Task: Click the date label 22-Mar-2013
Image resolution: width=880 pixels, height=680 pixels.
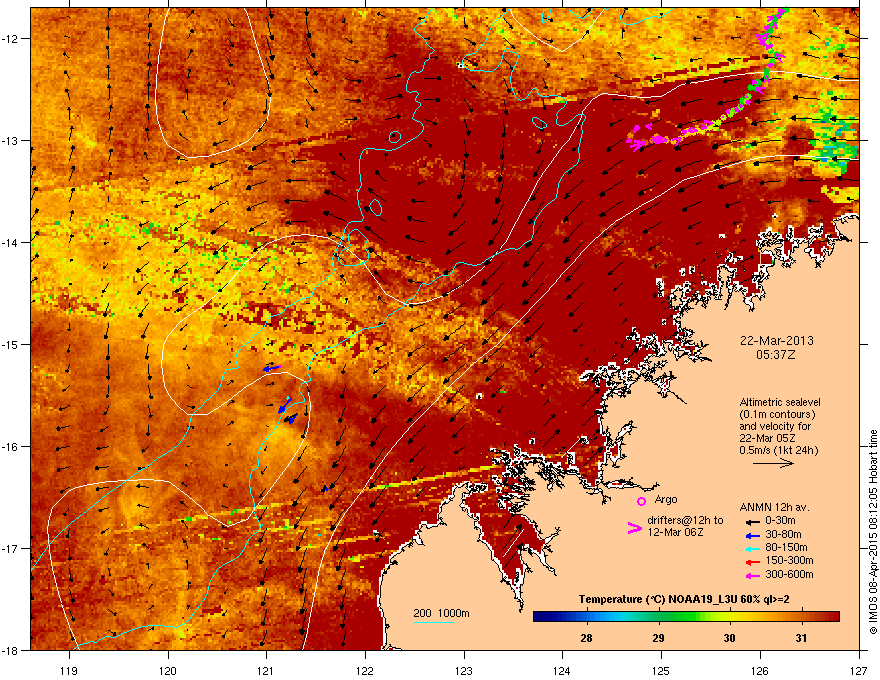Action: pyautogui.click(x=776, y=341)
